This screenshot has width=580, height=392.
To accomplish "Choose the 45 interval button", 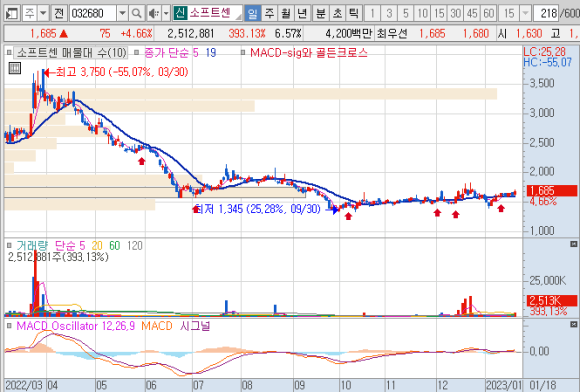I will pyautogui.click(x=472, y=14).
